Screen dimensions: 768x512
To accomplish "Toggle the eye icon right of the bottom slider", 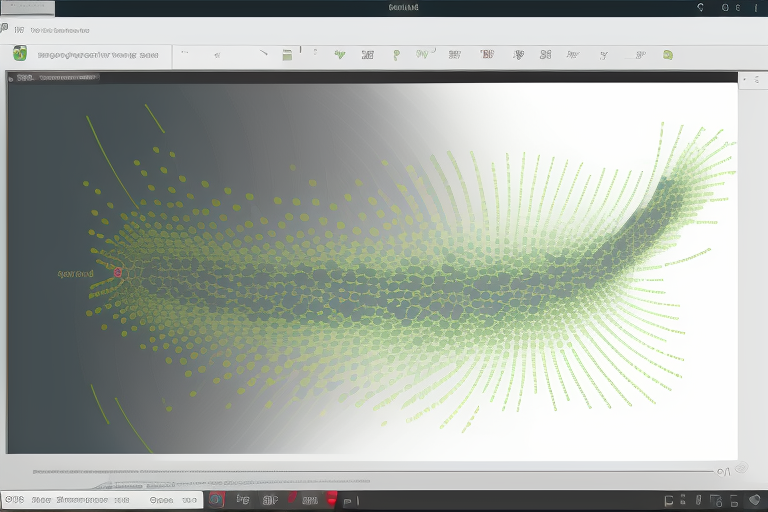I will [740, 469].
